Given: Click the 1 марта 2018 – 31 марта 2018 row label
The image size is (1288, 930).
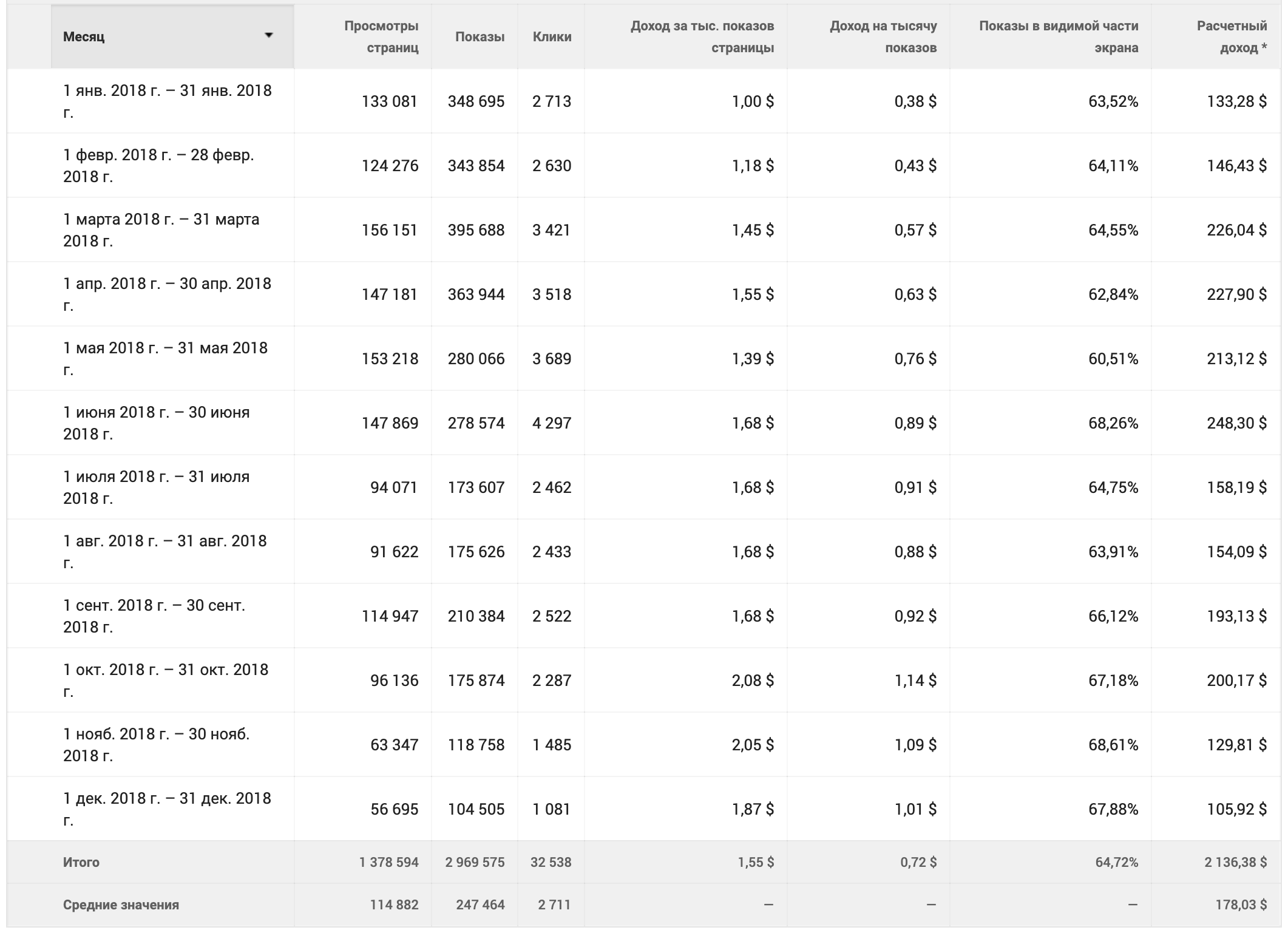Looking at the screenshot, I should (161, 229).
